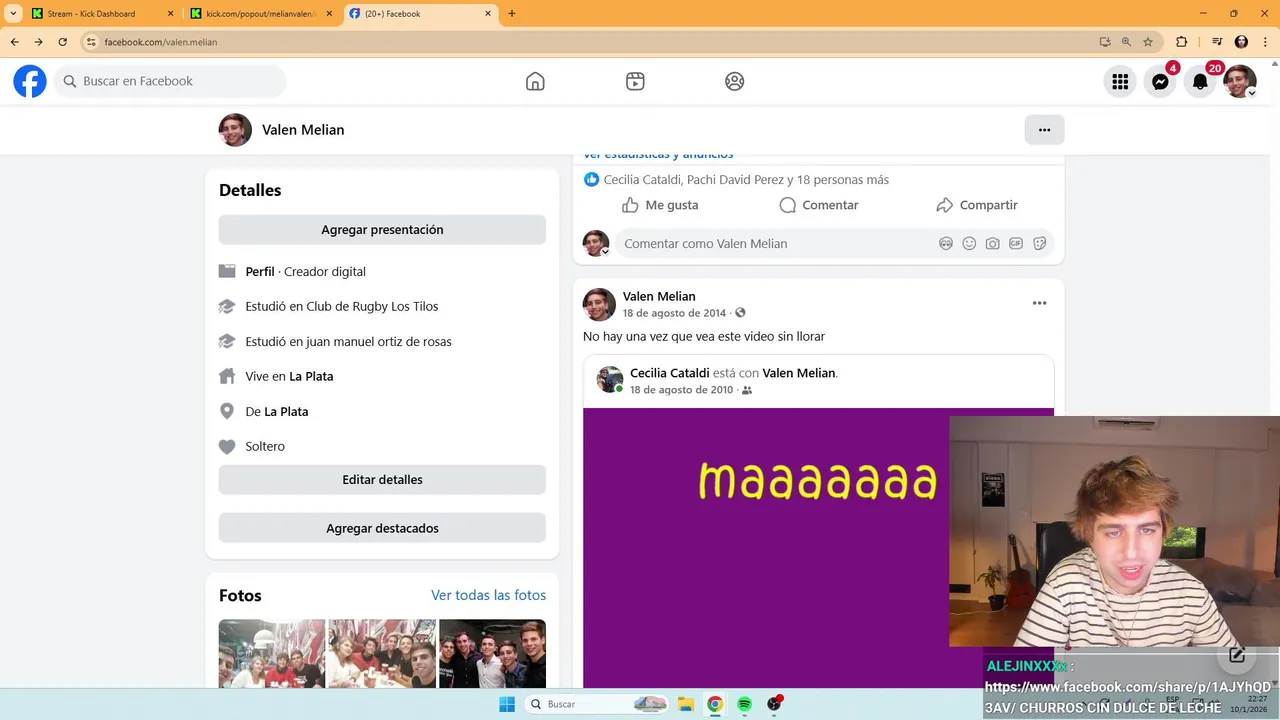Open a new browser tab
The height and width of the screenshot is (720, 1280).
512,14
